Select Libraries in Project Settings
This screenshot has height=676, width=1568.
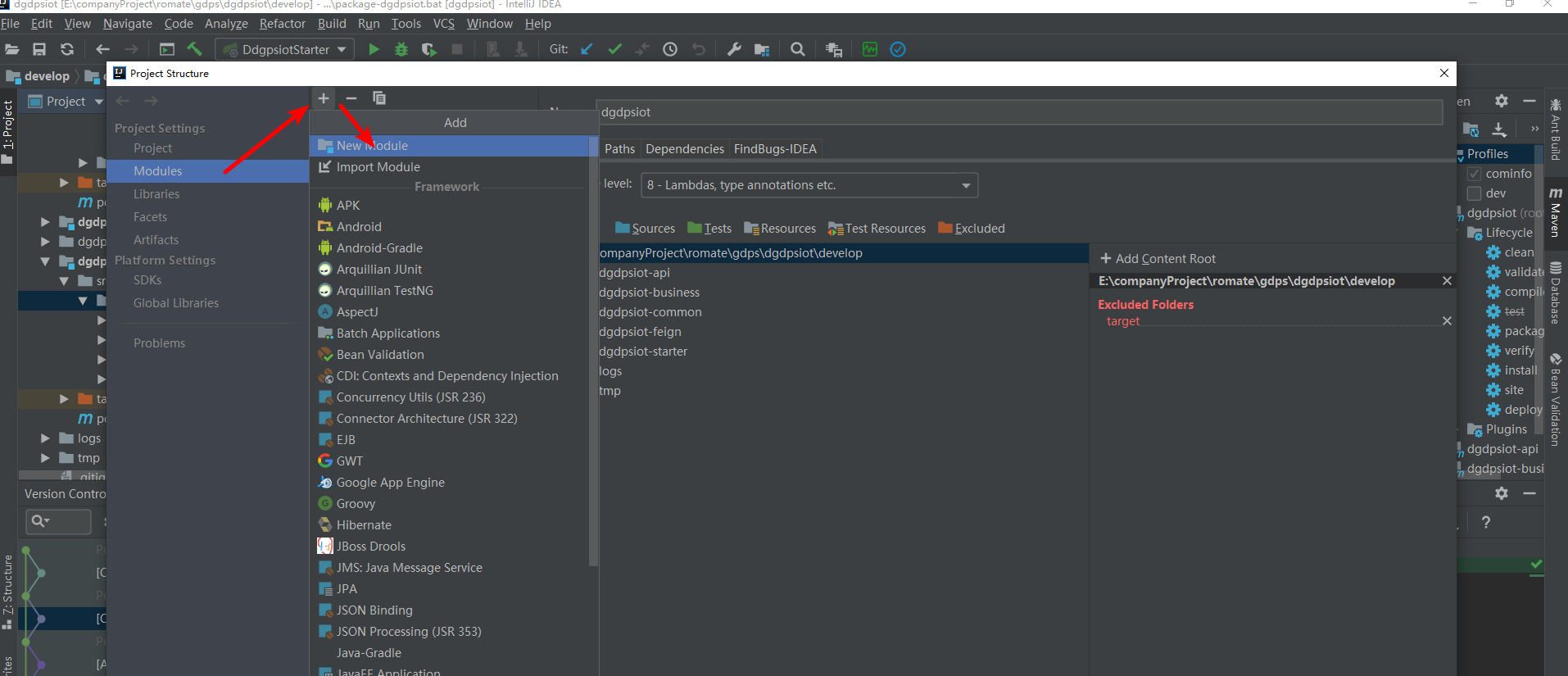(156, 194)
